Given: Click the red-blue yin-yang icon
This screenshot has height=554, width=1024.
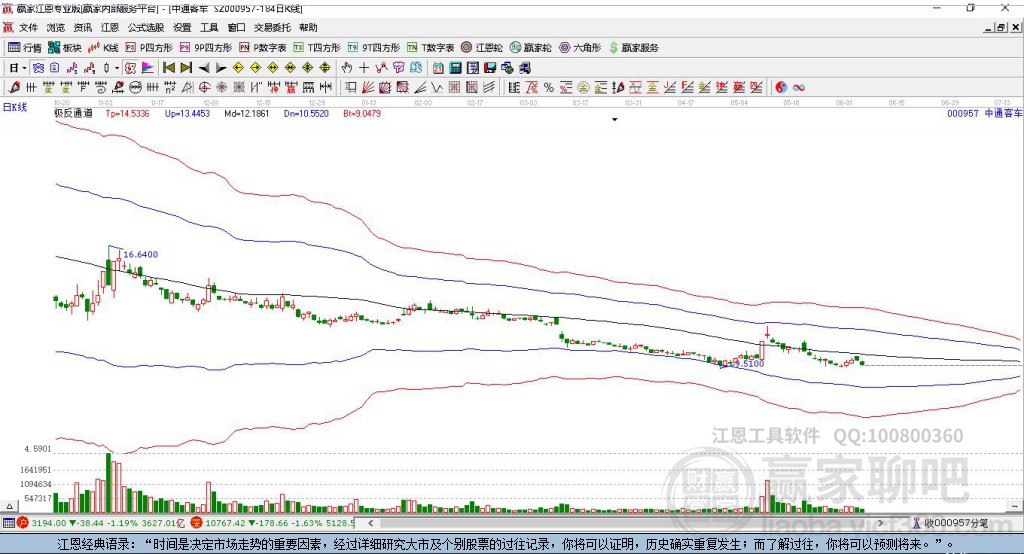Looking at the screenshot, I should [781, 88].
